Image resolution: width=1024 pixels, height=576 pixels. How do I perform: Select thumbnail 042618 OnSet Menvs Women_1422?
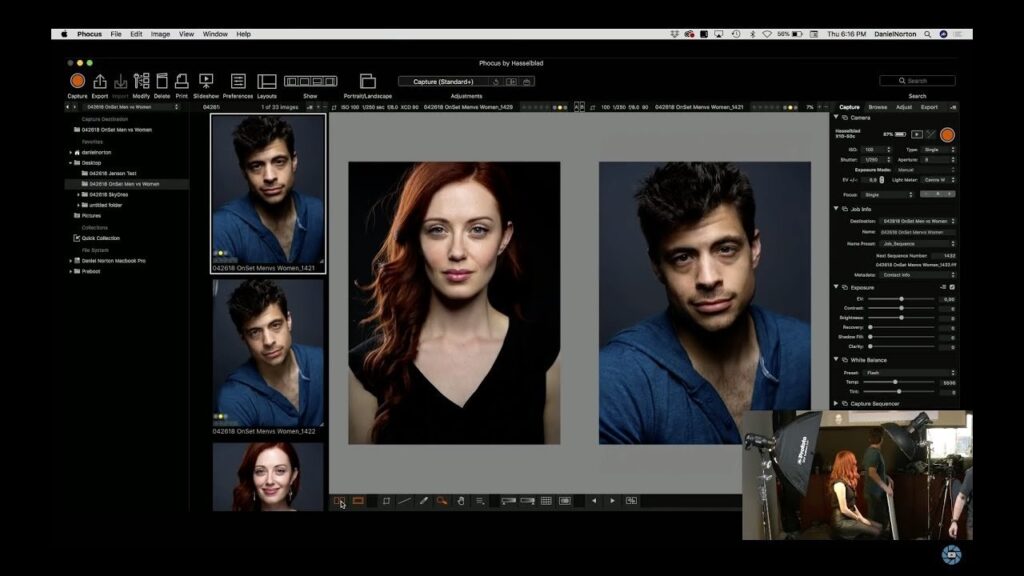click(268, 354)
